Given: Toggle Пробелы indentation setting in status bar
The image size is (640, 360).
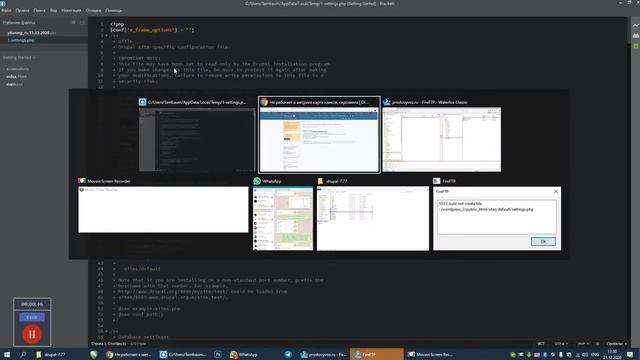Looking at the screenshot, I should point(616,344).
